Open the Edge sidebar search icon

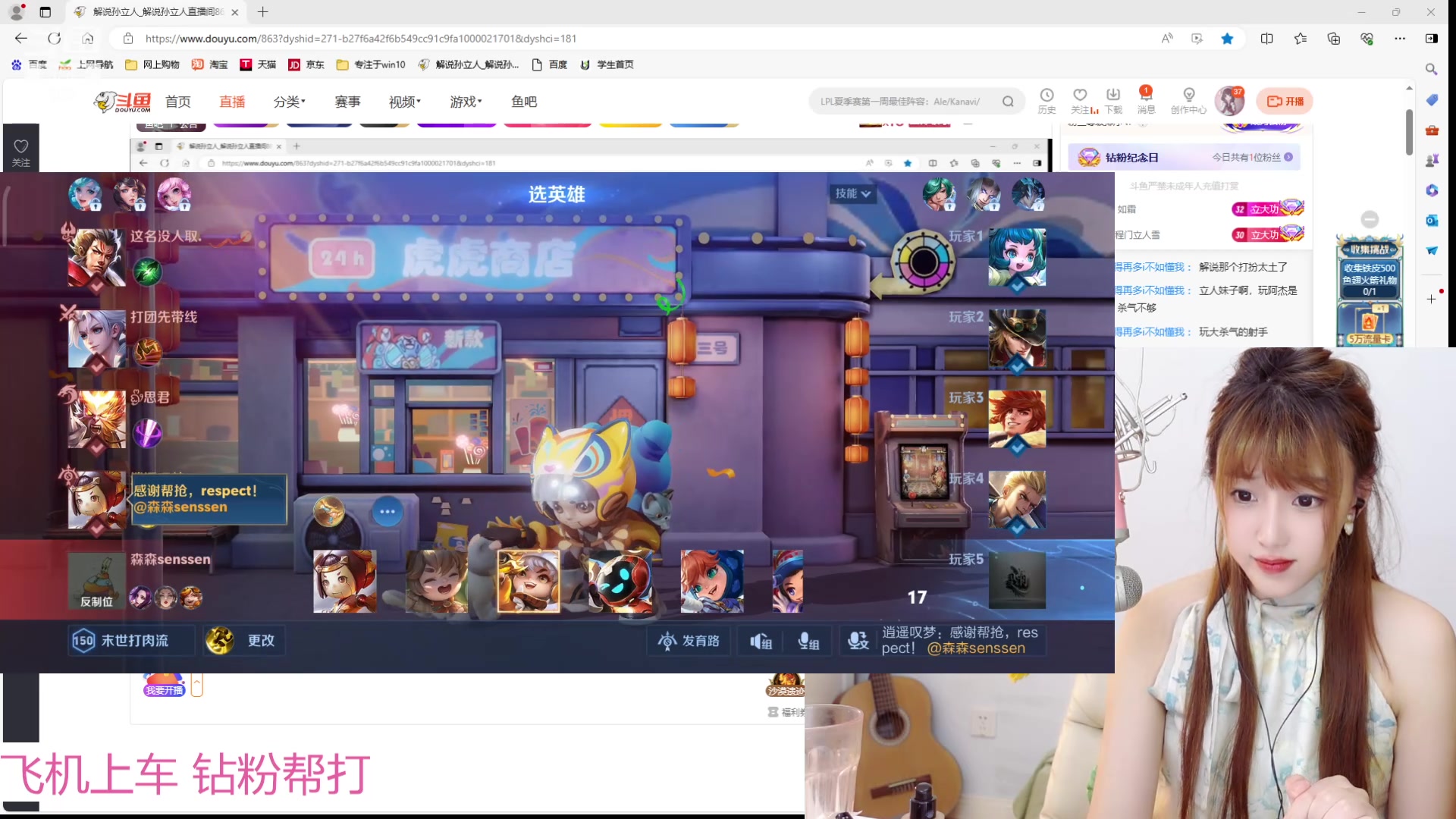coord(1432,70)
